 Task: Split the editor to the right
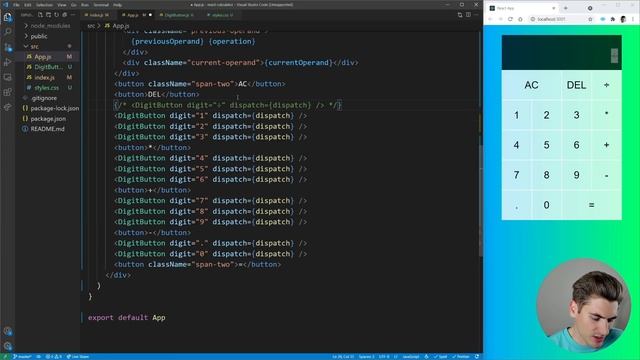pyautogui.click(x=468, y=15)
